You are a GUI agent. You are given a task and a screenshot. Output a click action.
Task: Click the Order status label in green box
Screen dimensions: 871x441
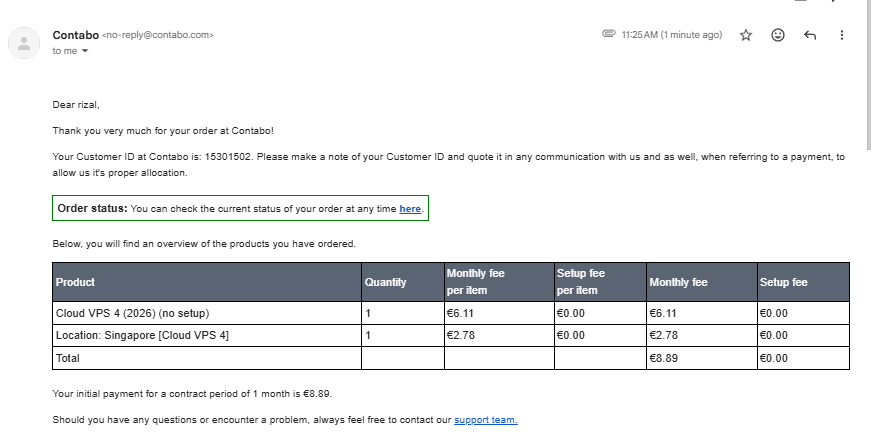92,208
